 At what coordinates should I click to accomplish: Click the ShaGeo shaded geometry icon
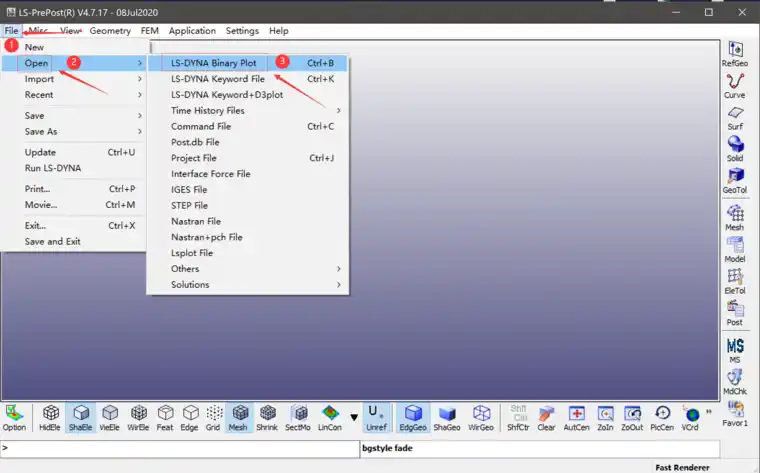point(447,418)
